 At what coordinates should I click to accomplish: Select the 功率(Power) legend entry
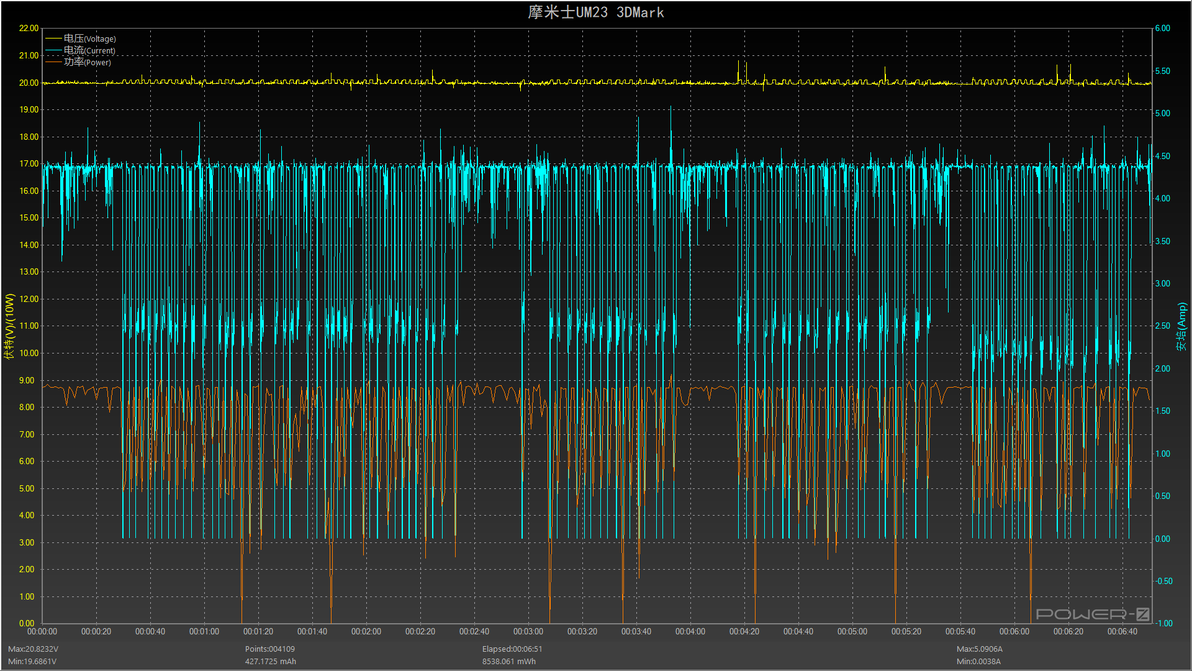[78, 62]
